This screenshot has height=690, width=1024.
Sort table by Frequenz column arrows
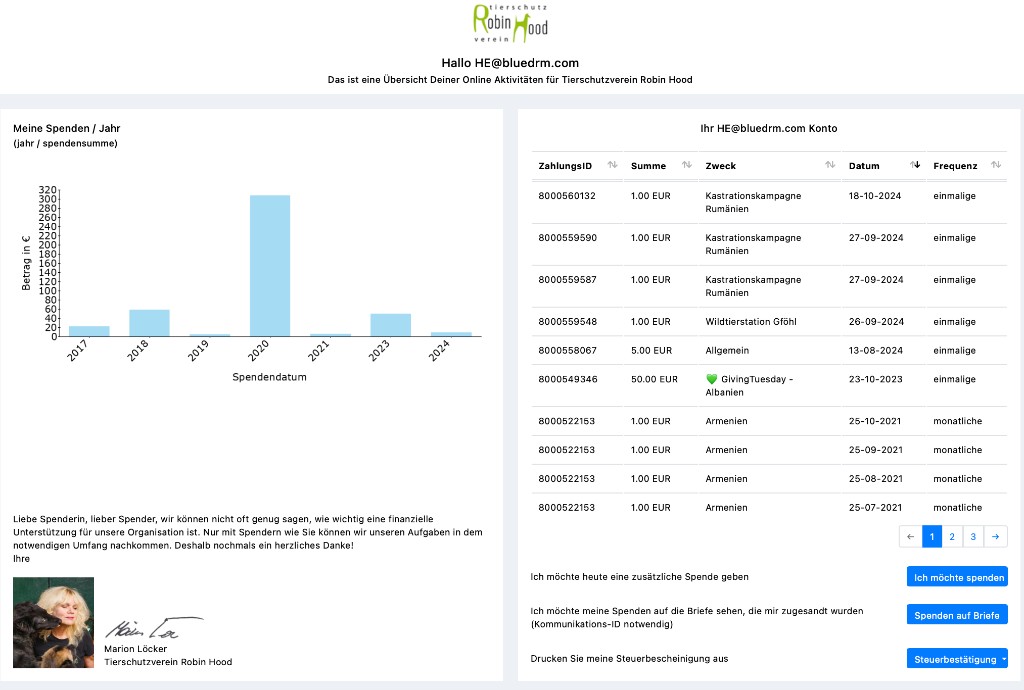click(x=996, y=165)
